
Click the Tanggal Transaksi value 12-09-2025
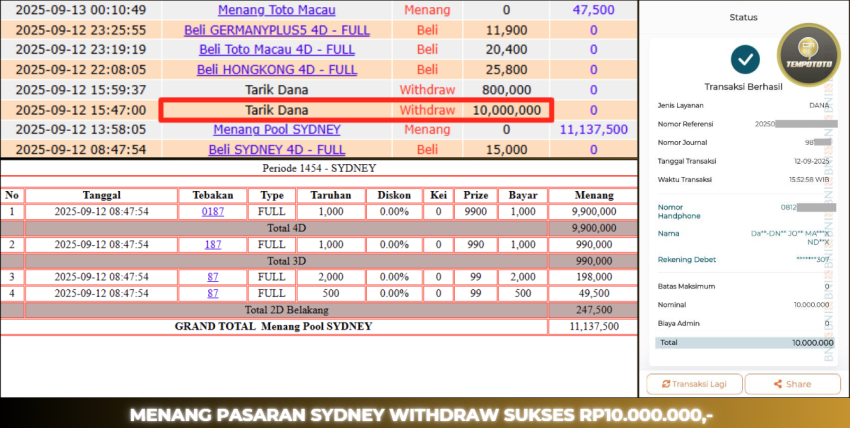tap(810, 161)
